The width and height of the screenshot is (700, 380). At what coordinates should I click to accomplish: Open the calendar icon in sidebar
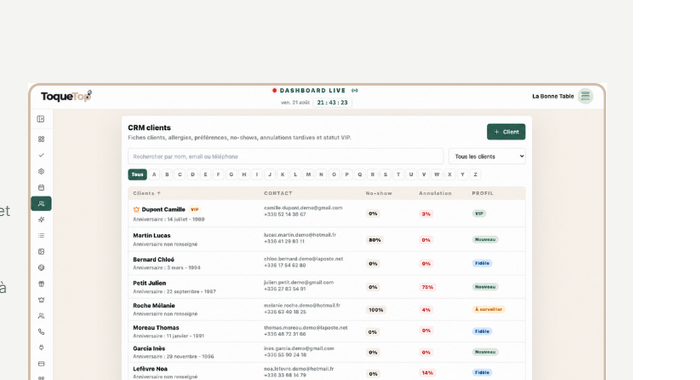tap(41, 188)
